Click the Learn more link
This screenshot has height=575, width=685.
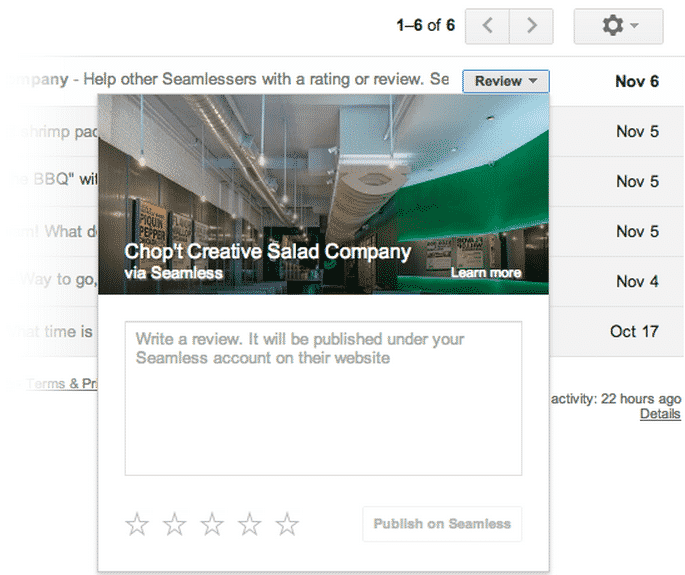pos(485,273)
